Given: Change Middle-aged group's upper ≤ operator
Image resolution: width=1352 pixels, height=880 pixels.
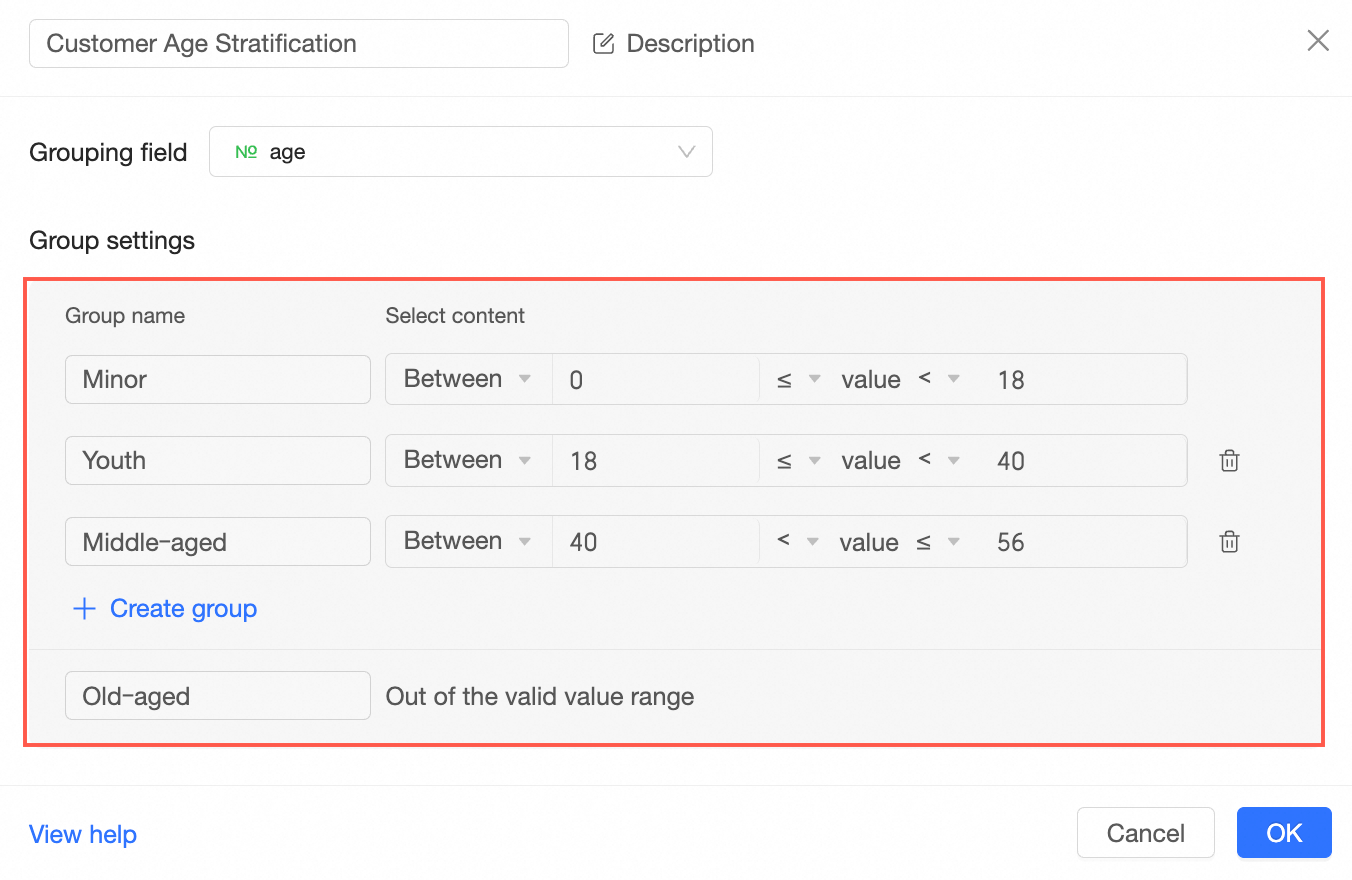Looking at the screenshot, I should pyautogui.click(x=938, y=542).
